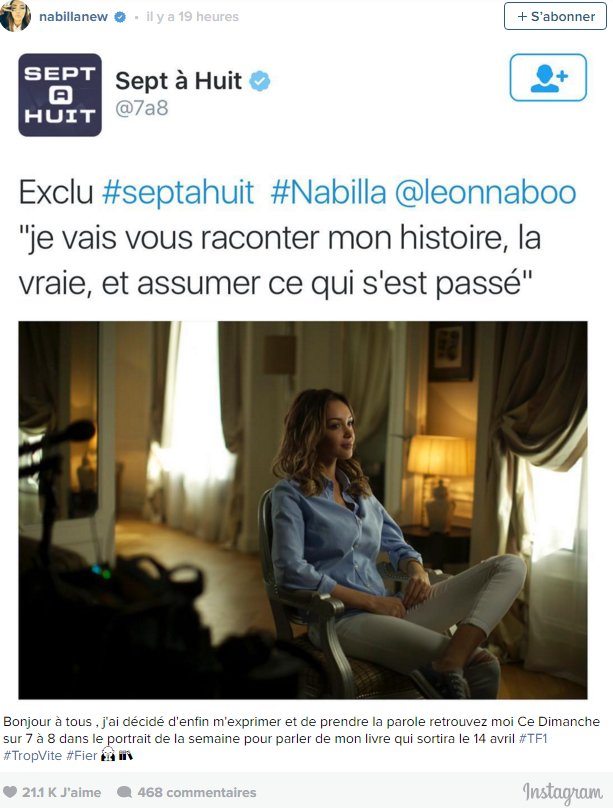Click the follow-person icon button
The width and height of the screenshot is (613, 808).
548,77
